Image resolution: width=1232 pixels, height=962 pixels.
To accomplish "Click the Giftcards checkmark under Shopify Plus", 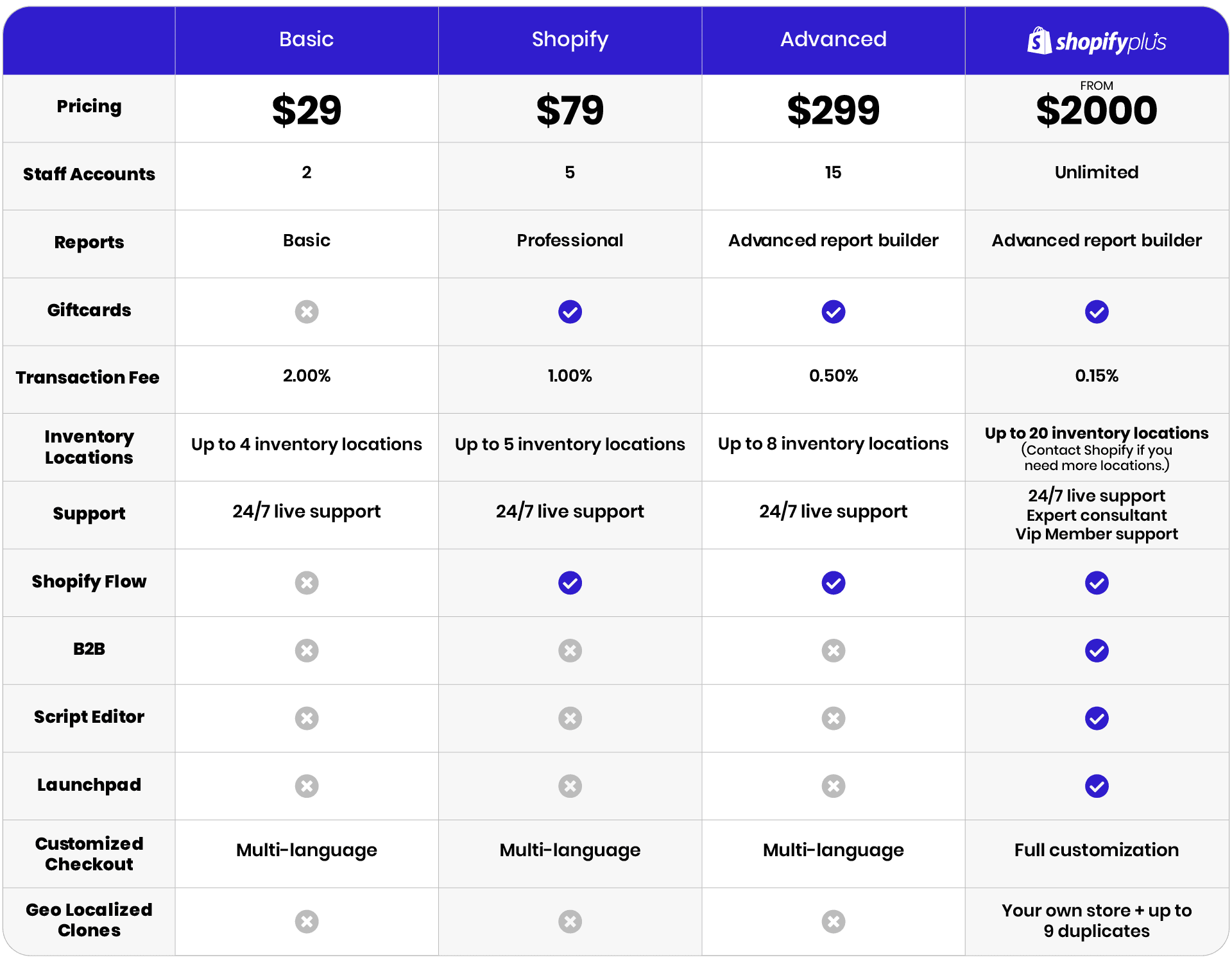I will coord(1097,312).
